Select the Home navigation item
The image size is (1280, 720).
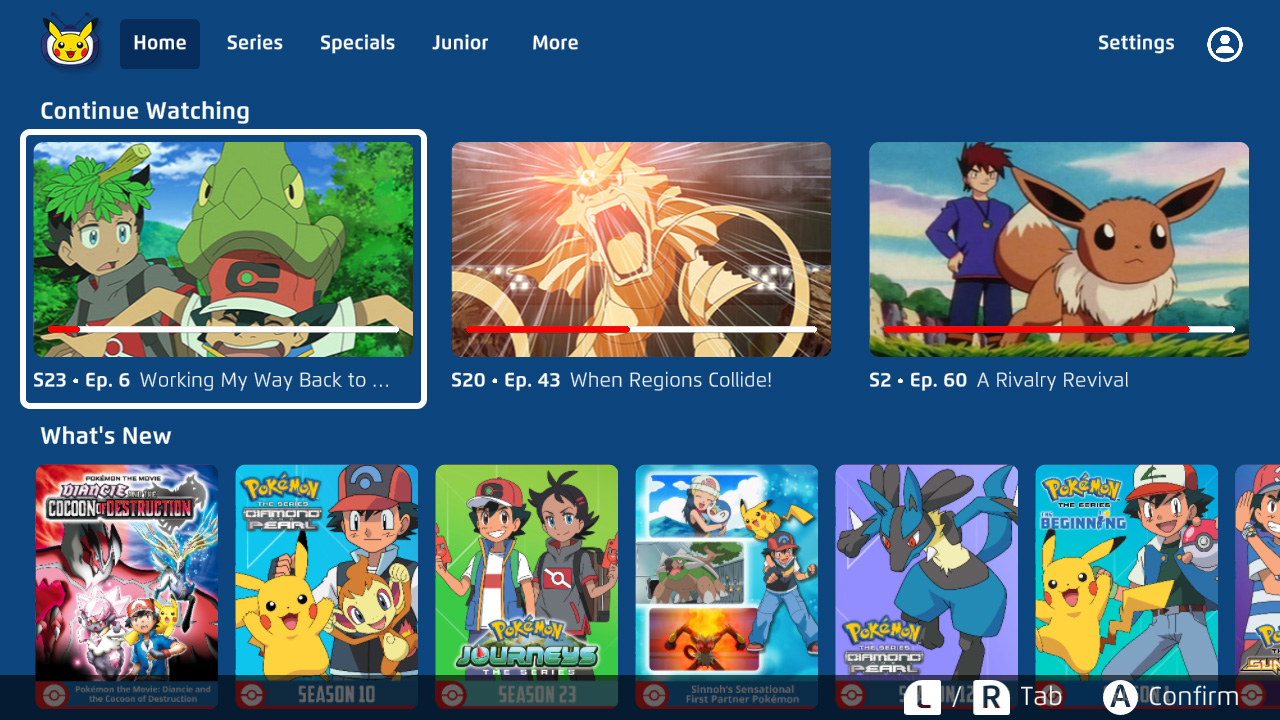pos(159,43)
